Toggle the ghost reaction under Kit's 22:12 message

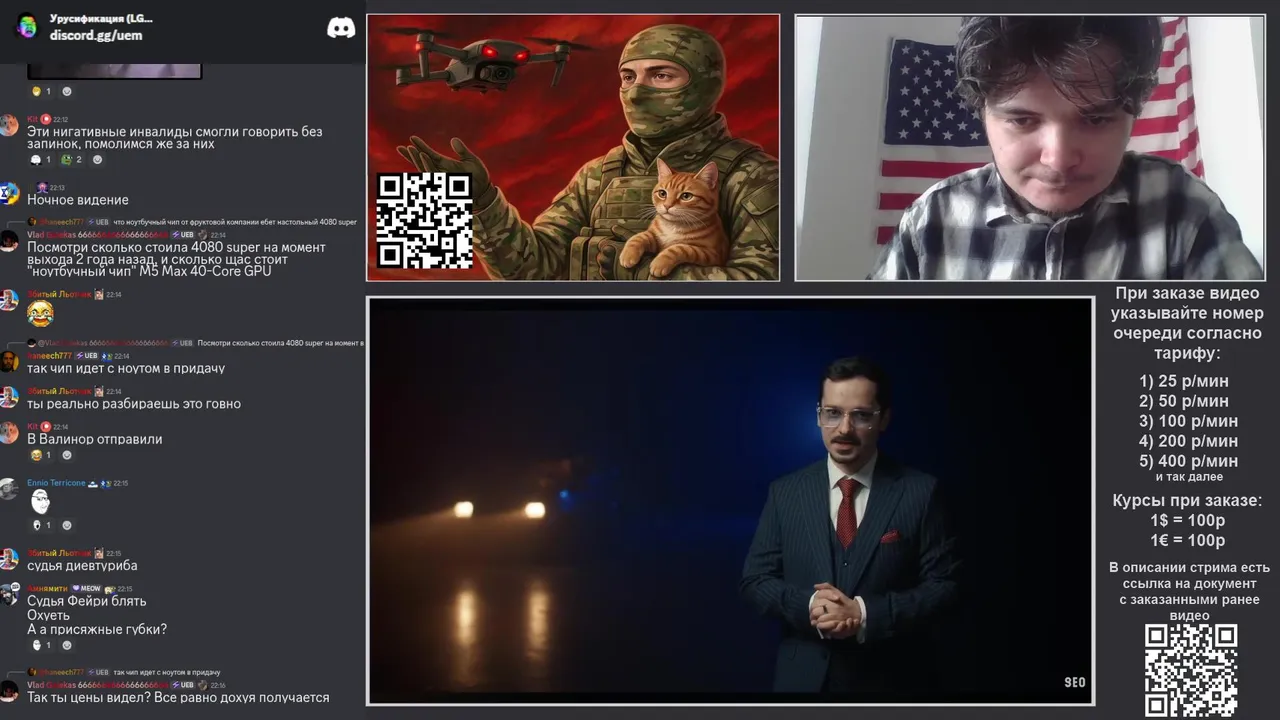(40, 160)
